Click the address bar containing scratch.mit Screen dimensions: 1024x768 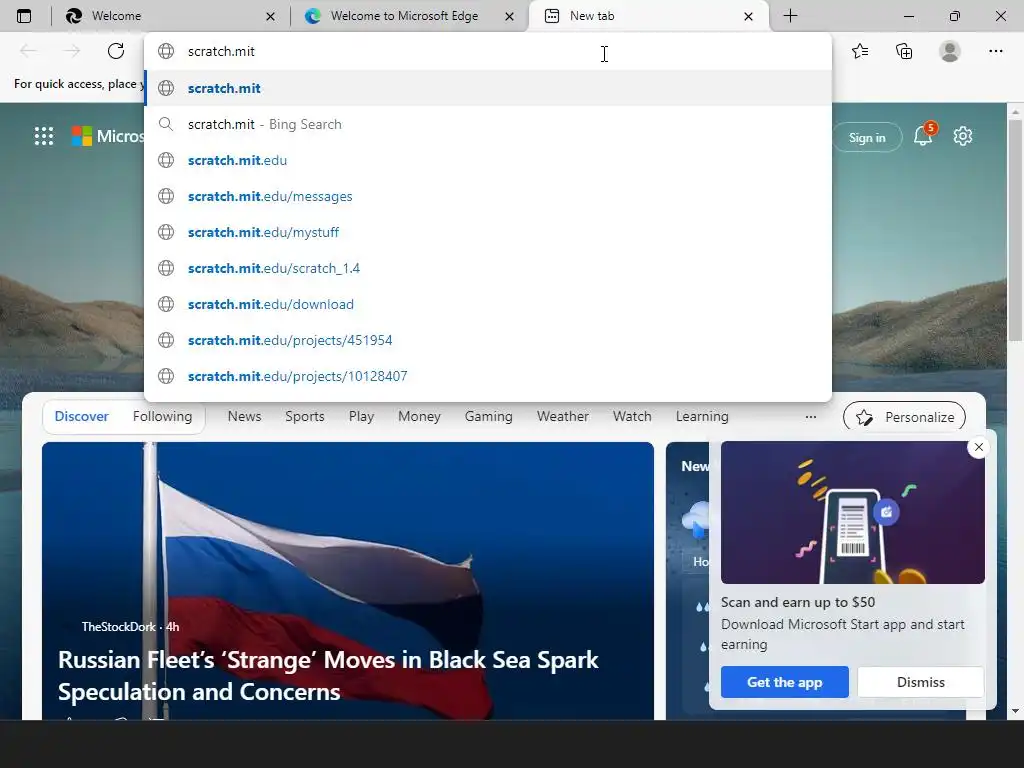[x=488, y=51]
